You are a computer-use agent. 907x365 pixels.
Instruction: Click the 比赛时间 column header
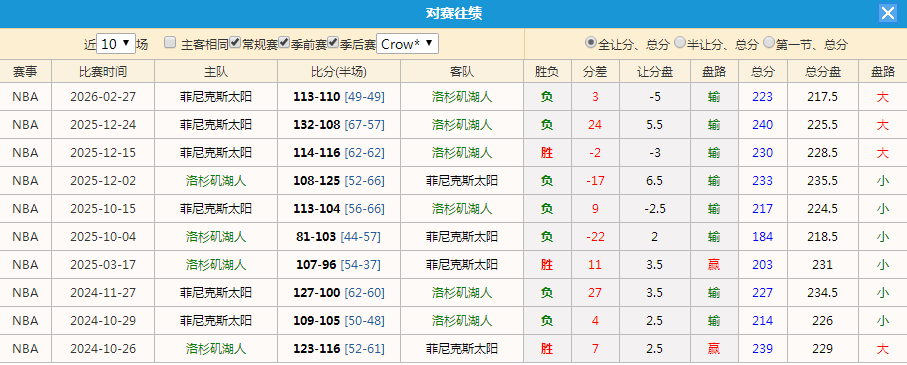pos(103,72)
